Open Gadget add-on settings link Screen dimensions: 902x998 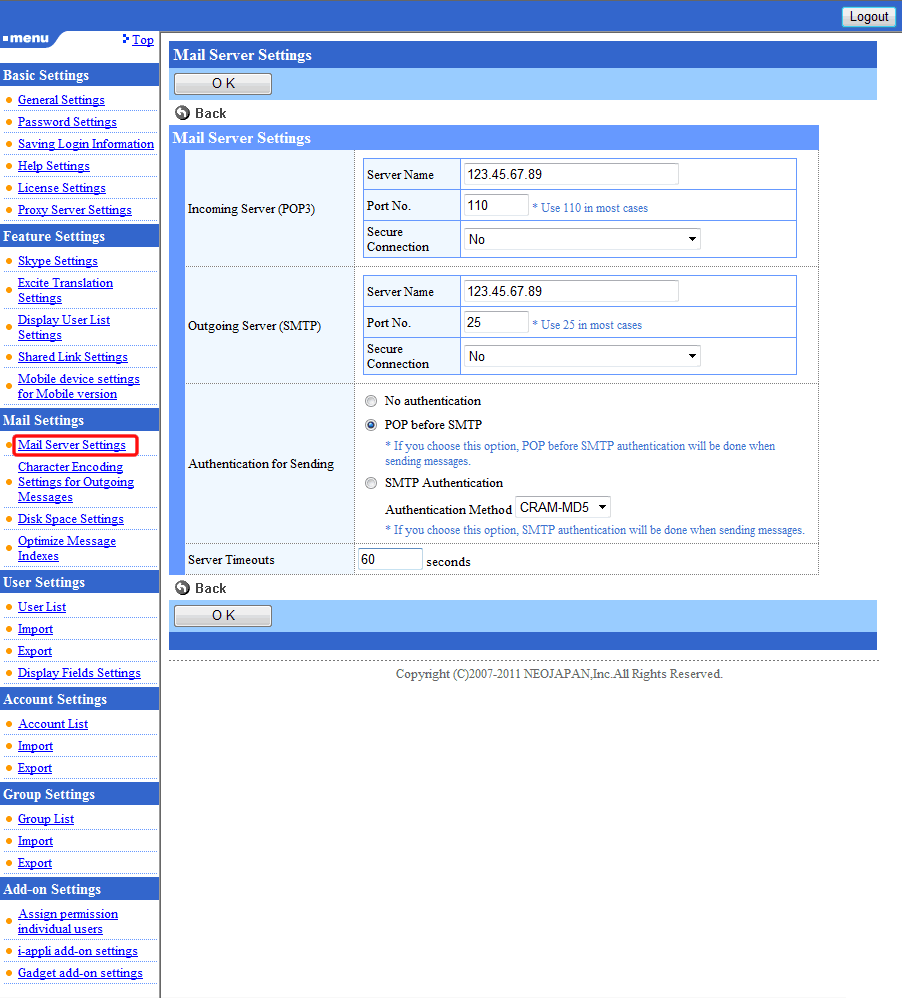point(80,973)
